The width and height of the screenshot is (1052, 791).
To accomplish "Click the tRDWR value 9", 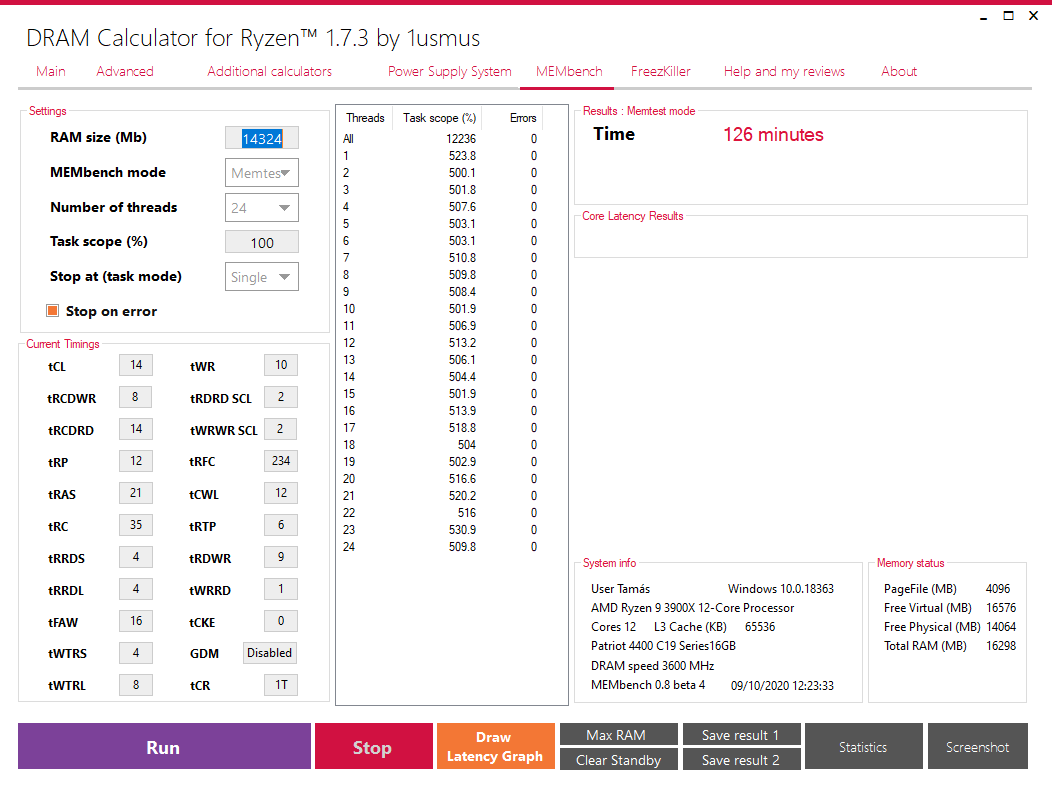I will pos(280,557).
